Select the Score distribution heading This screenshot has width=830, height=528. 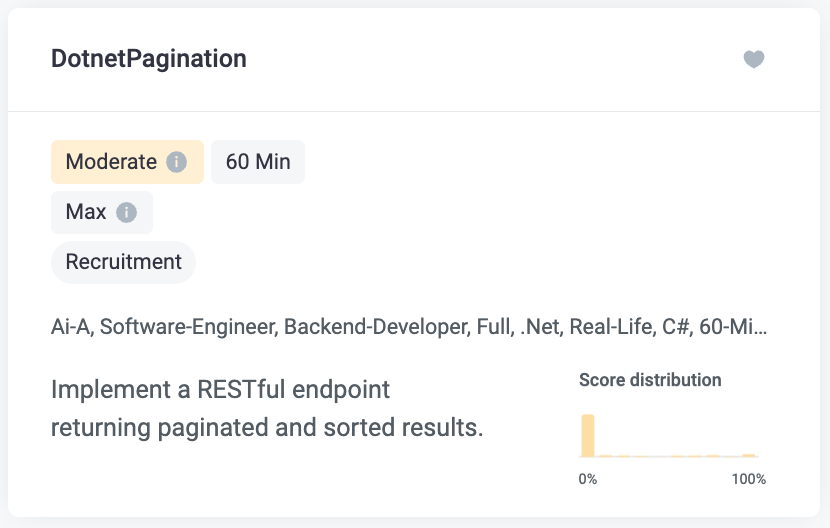(x=650, y=380)
